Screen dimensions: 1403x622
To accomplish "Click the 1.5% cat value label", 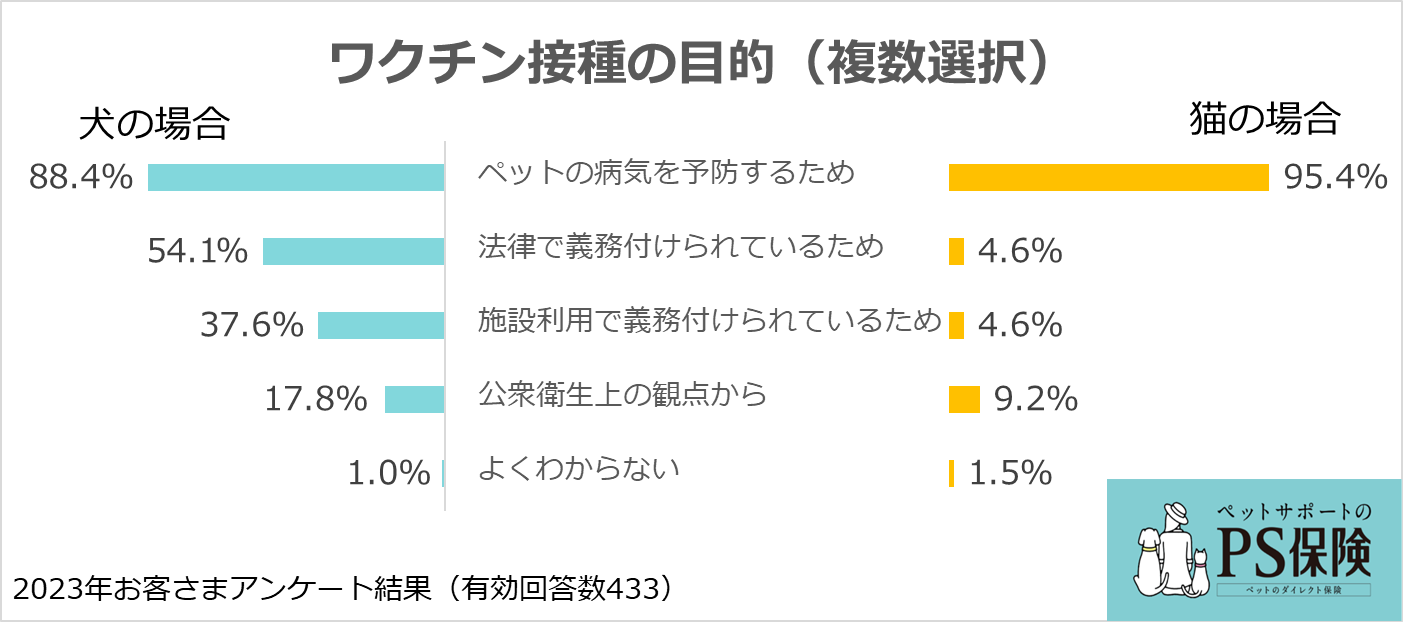I will pos(1011,473).
